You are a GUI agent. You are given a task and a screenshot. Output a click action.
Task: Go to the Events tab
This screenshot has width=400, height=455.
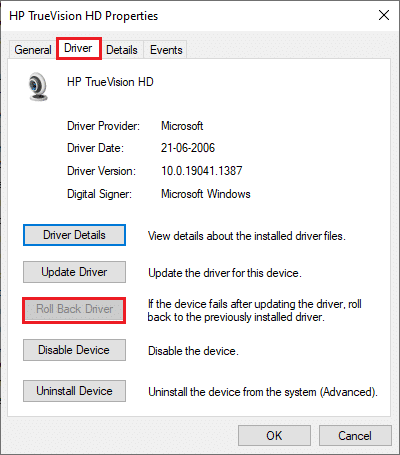[x=166, y=50]
